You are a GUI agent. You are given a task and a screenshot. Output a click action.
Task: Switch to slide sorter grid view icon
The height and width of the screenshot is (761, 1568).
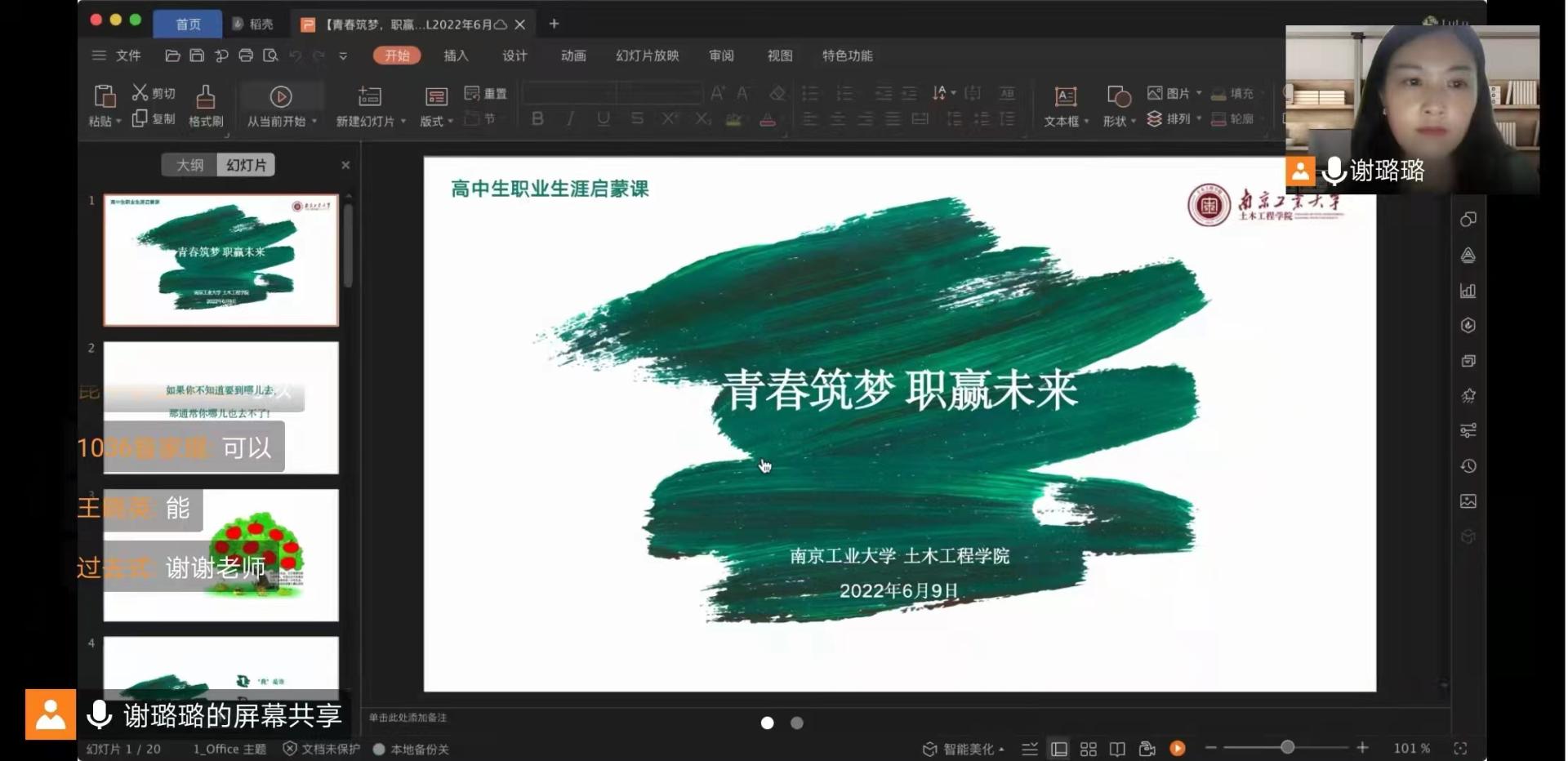click(x=1088, y=749)
